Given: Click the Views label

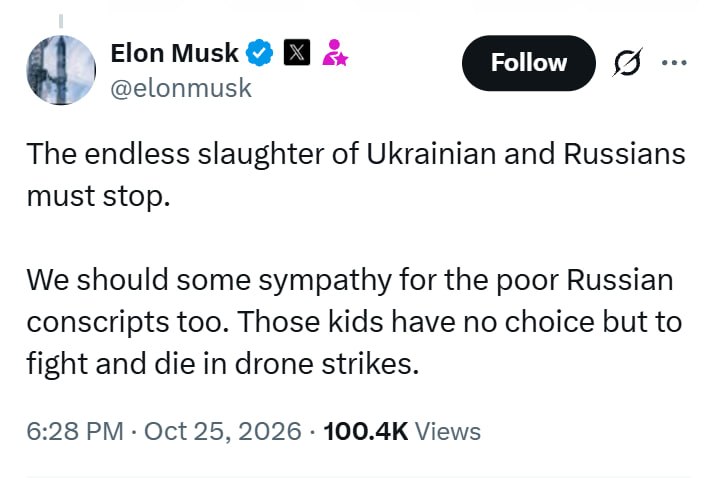Looking at the screenshot, I should (448, 431).
